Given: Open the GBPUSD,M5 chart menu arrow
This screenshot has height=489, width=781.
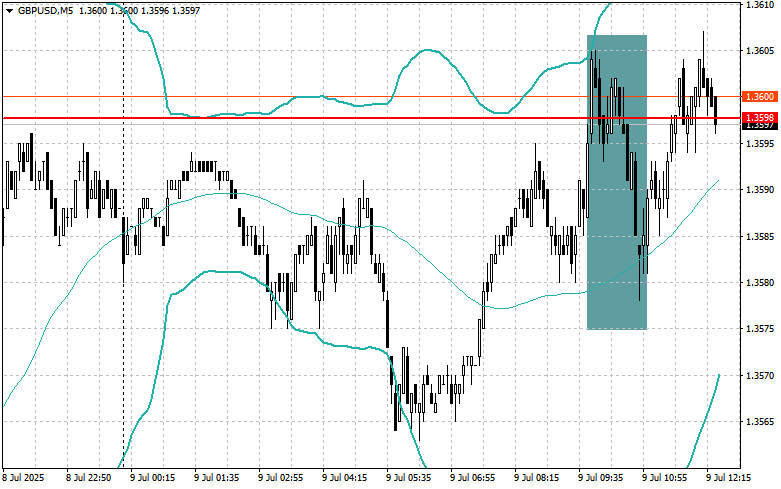Looking at the screenshot, I should point(9,10).
